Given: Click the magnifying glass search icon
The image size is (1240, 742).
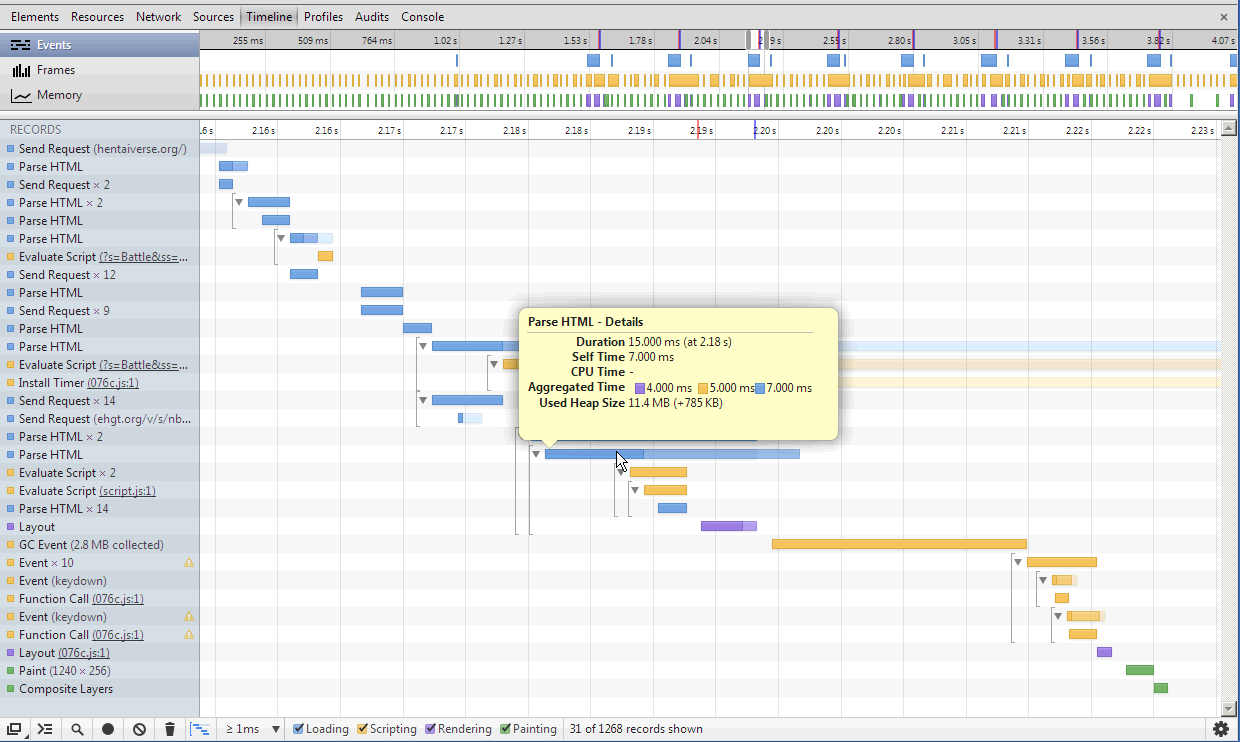Looking at the screenshot, I should click(77, 729).
